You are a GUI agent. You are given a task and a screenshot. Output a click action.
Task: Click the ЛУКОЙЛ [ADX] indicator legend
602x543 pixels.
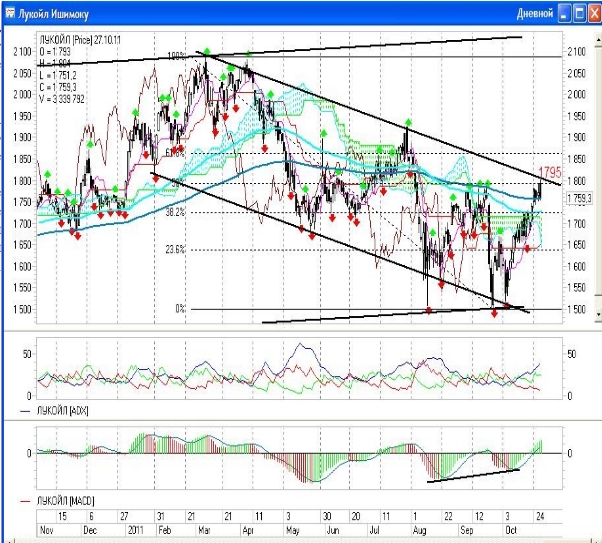coord(55,411)
